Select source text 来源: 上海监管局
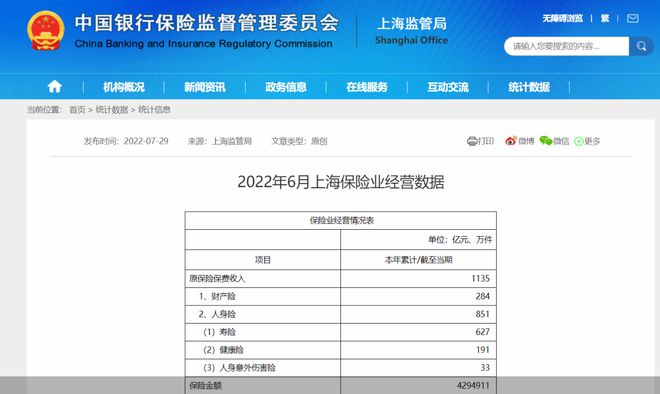Image resolution: width=660 pixels, height=394 pixels. tap(220, 141)
